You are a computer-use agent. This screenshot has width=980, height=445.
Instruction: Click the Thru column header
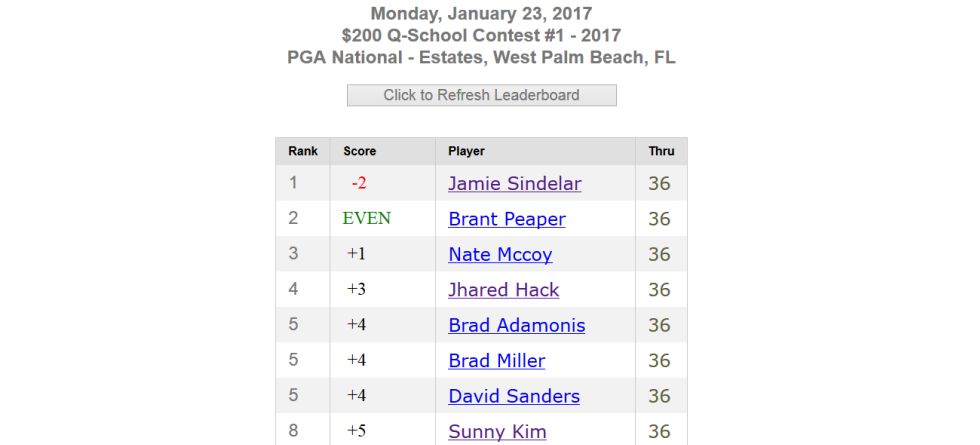661,151
